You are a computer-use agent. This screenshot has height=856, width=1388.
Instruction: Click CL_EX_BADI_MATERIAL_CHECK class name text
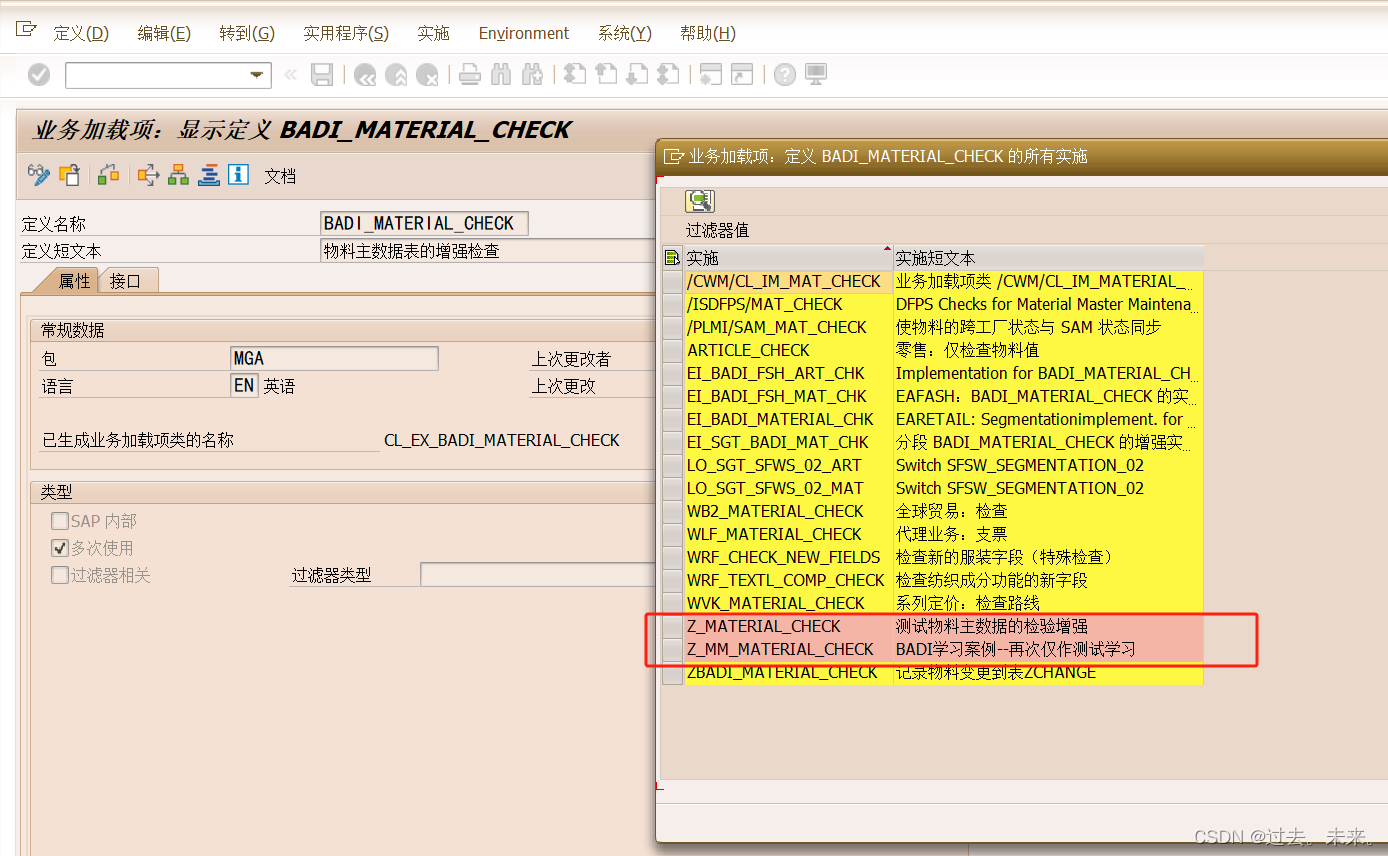[502, 440]
